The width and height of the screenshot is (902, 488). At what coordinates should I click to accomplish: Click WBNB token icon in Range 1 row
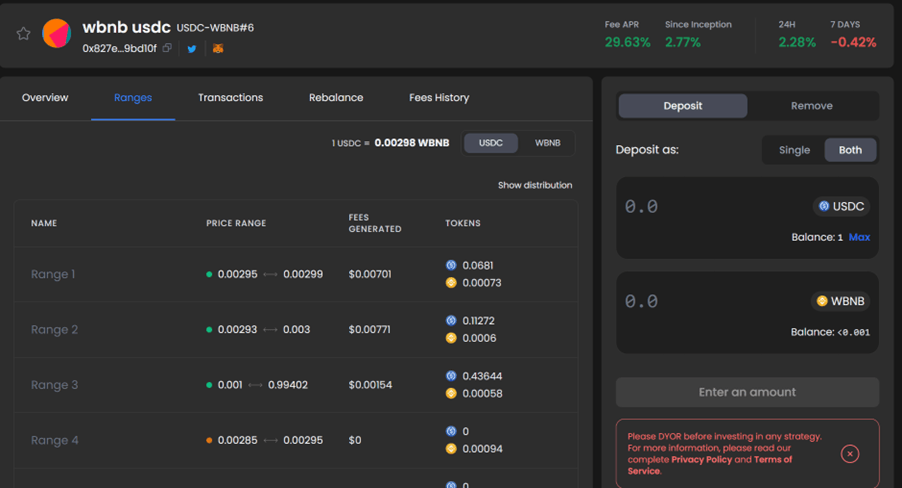[x=451, y=283]
